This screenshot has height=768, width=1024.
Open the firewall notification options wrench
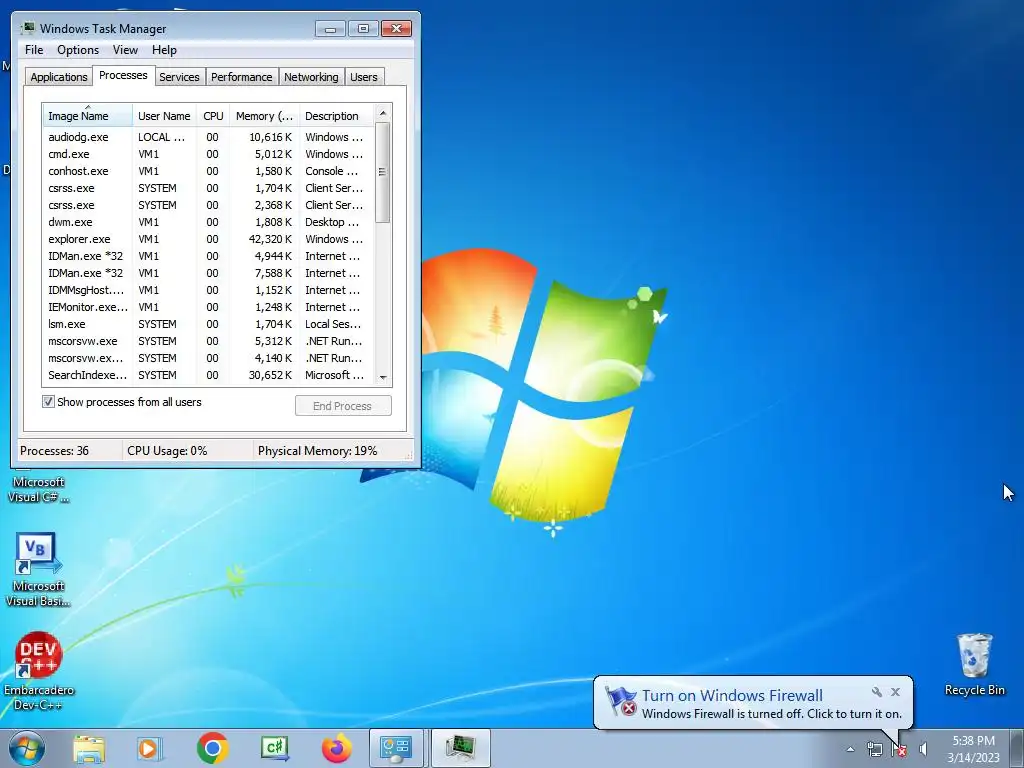(876, 692)
